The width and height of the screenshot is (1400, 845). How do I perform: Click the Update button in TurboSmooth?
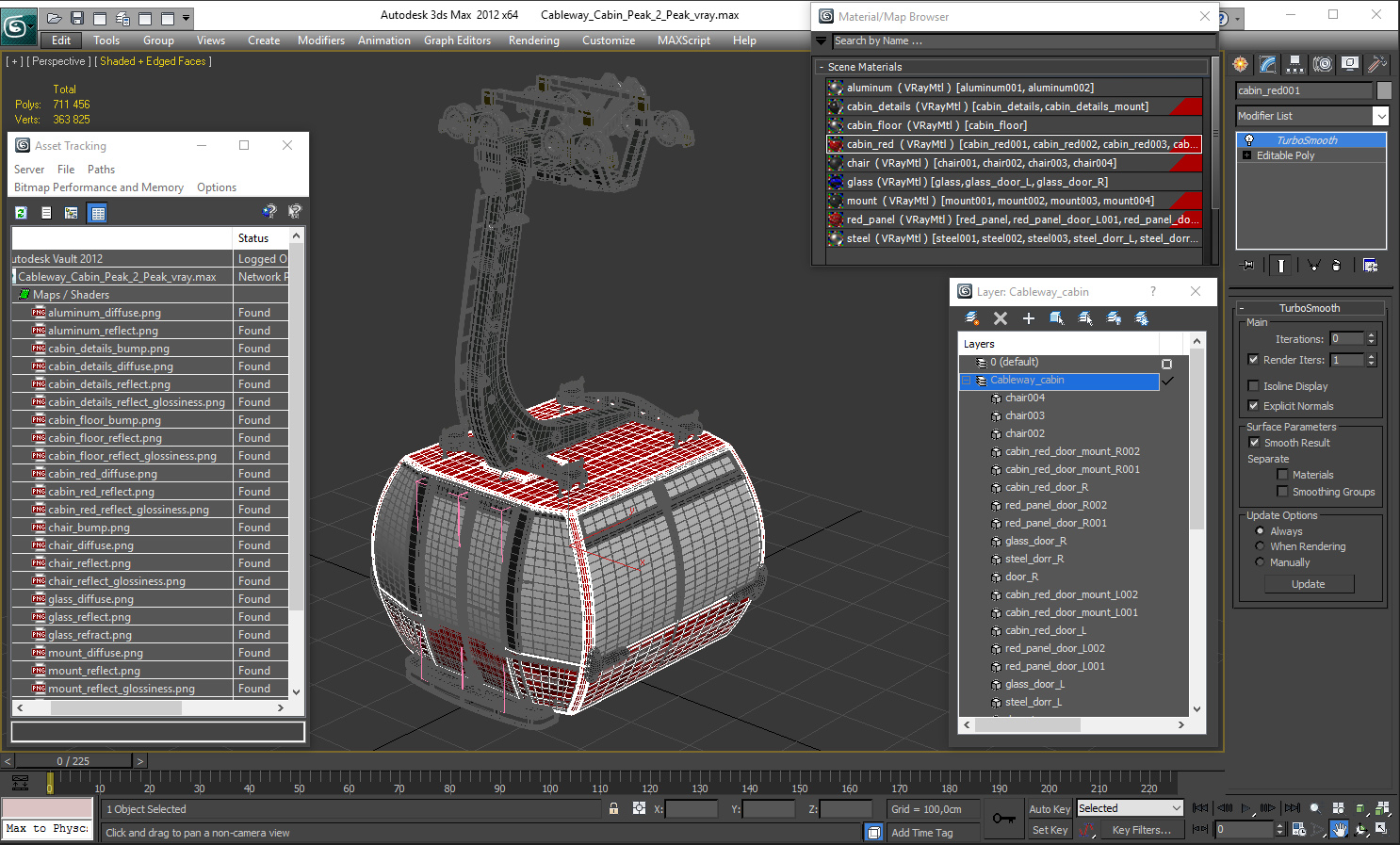1309,584
